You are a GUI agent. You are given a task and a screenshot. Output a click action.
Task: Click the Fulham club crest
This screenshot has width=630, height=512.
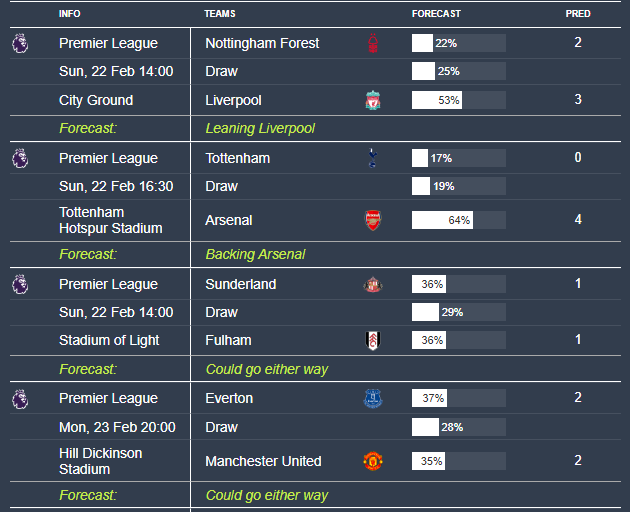[x=373, y=340]
